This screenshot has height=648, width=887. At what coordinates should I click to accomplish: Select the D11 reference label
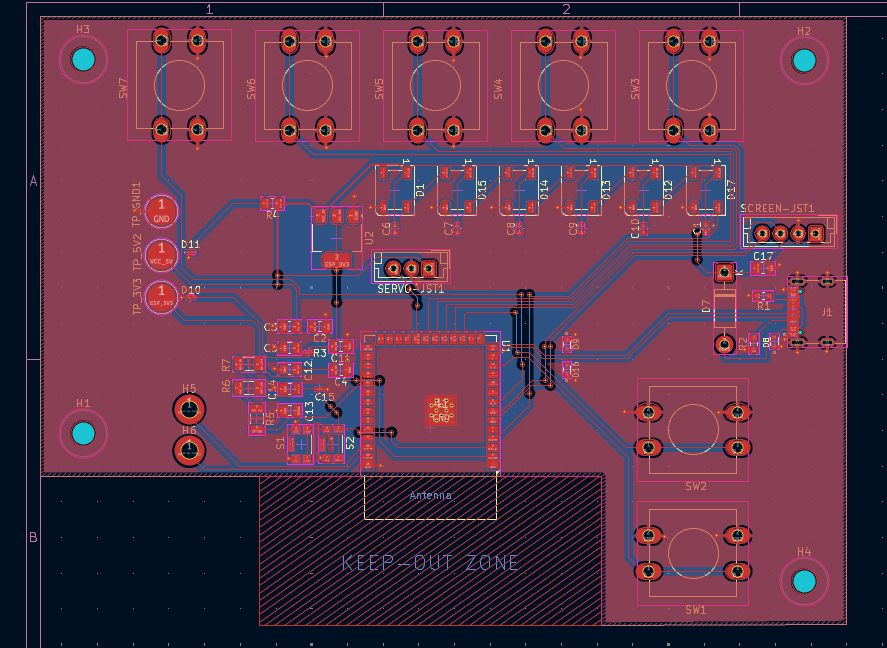coord(191,244)
